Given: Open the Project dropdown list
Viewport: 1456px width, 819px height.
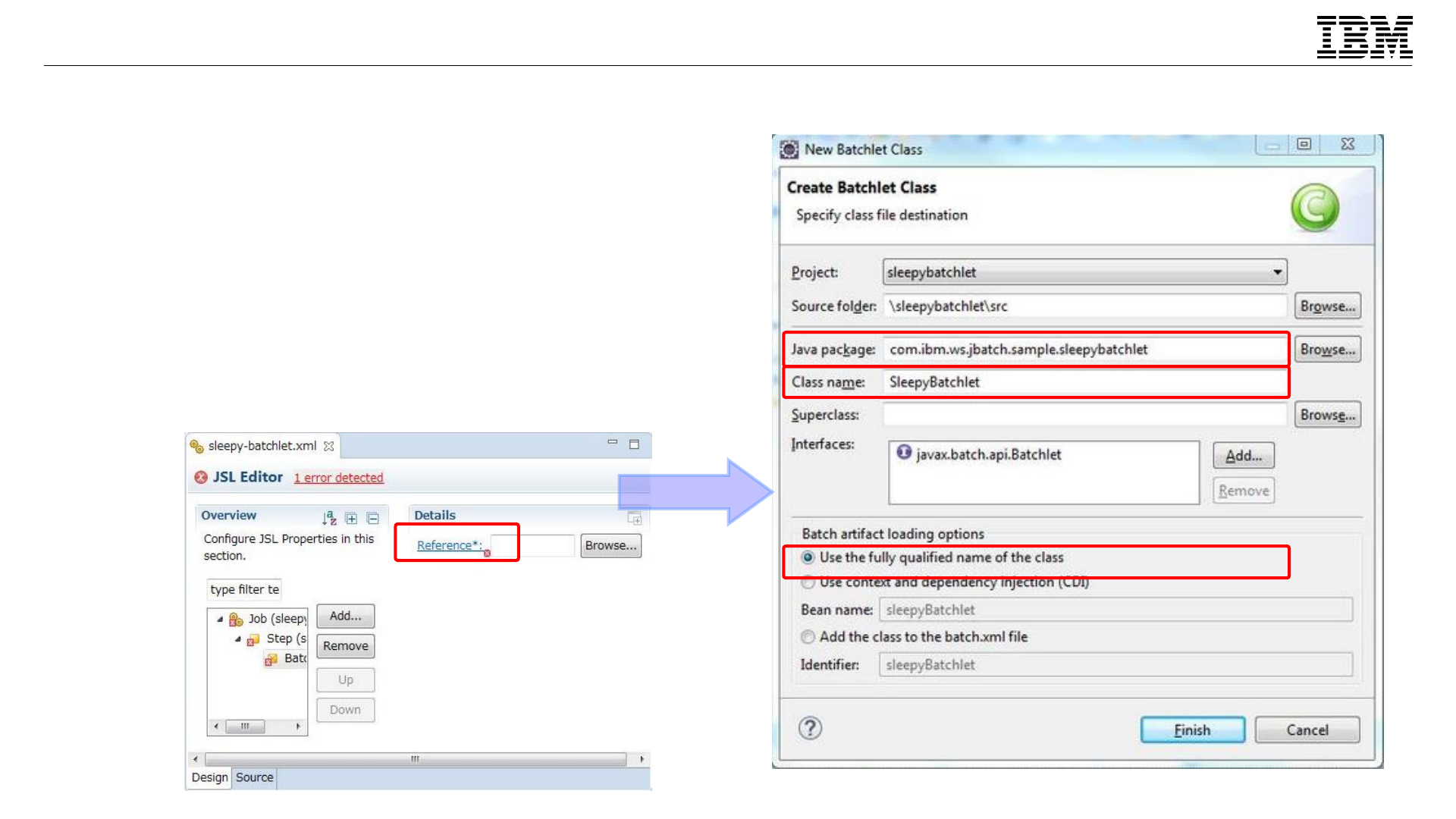Looking at the screenshot, I should [1277, 272].
